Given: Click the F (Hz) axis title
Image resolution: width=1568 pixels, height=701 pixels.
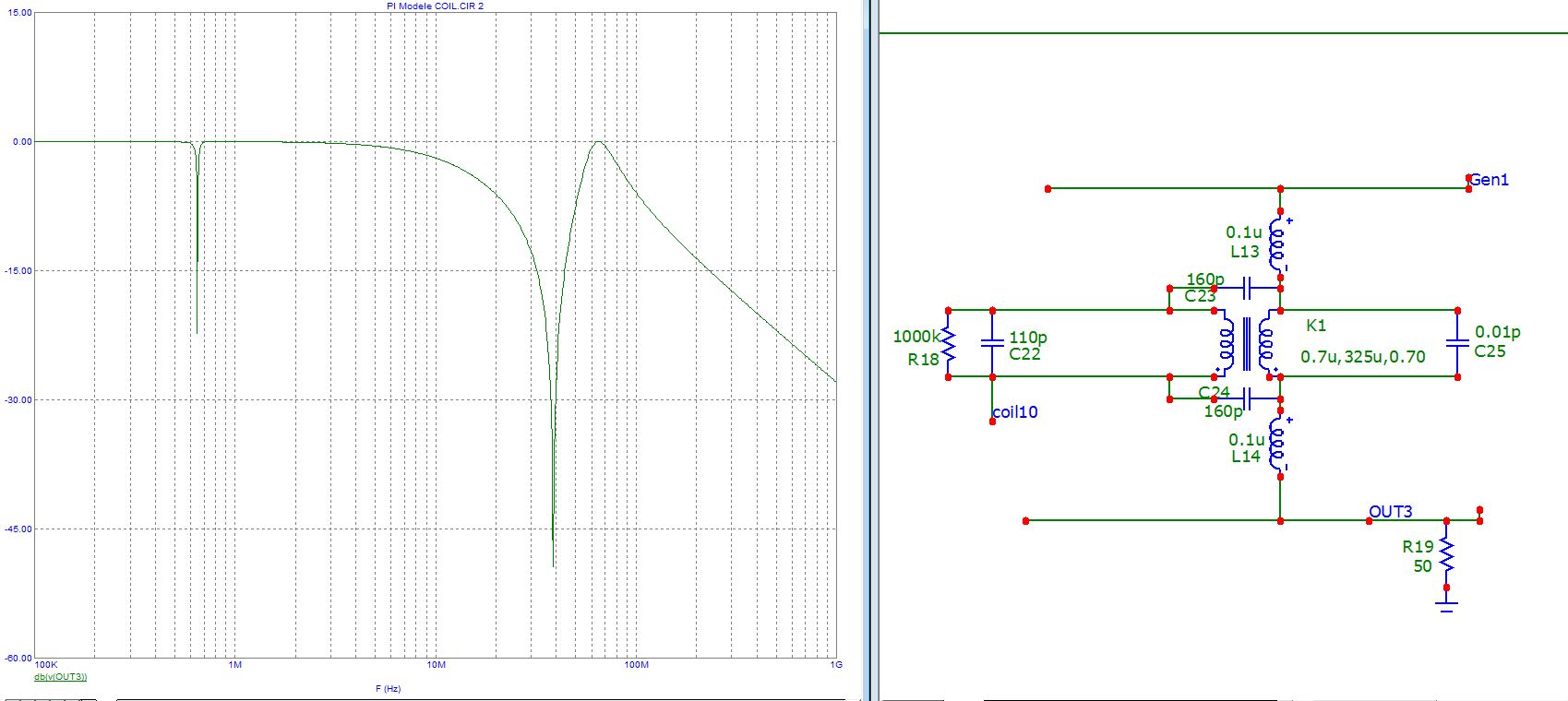Looking at the screenshot, I should (x=388, y=689).
